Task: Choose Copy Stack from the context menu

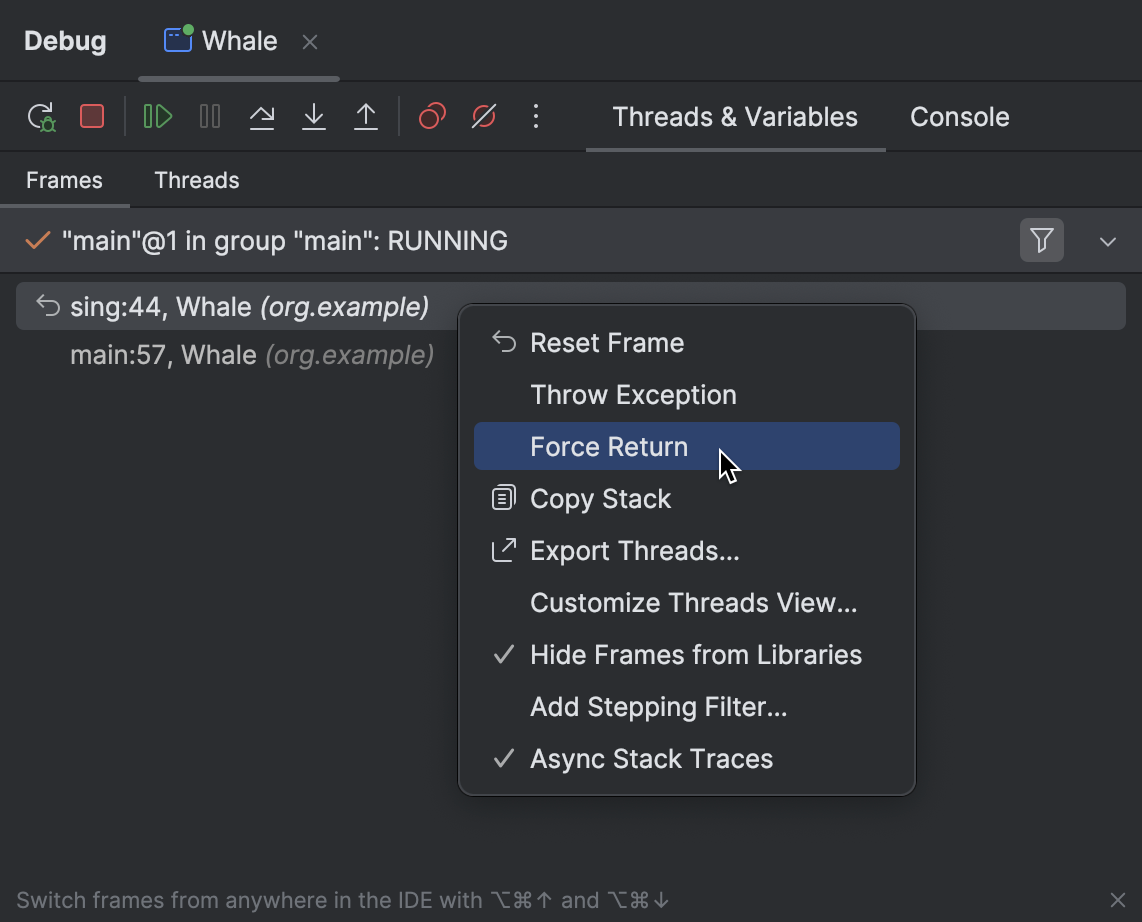Action: 601,498
